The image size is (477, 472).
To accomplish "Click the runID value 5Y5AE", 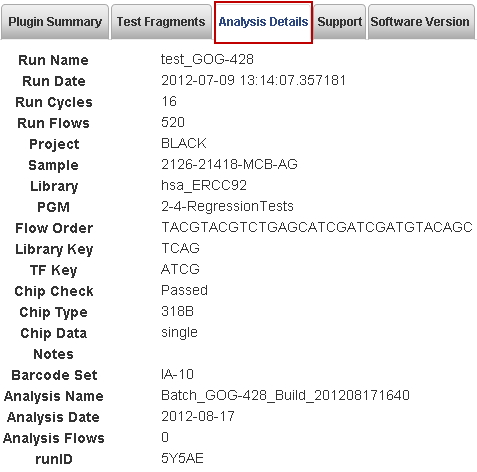I will (182, 458).
